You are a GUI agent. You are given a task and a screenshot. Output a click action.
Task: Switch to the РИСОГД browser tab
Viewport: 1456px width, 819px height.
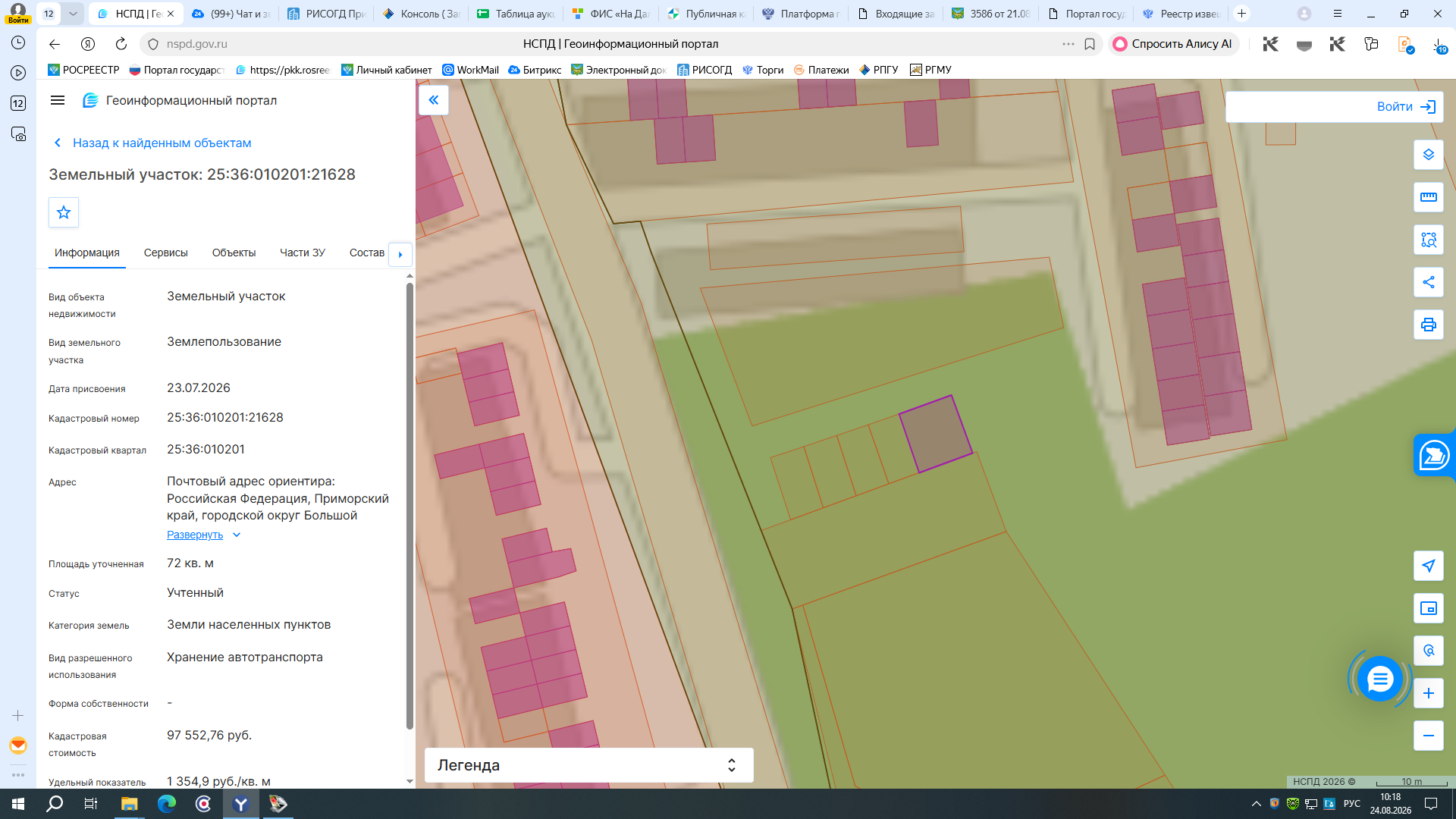point(326,14)
